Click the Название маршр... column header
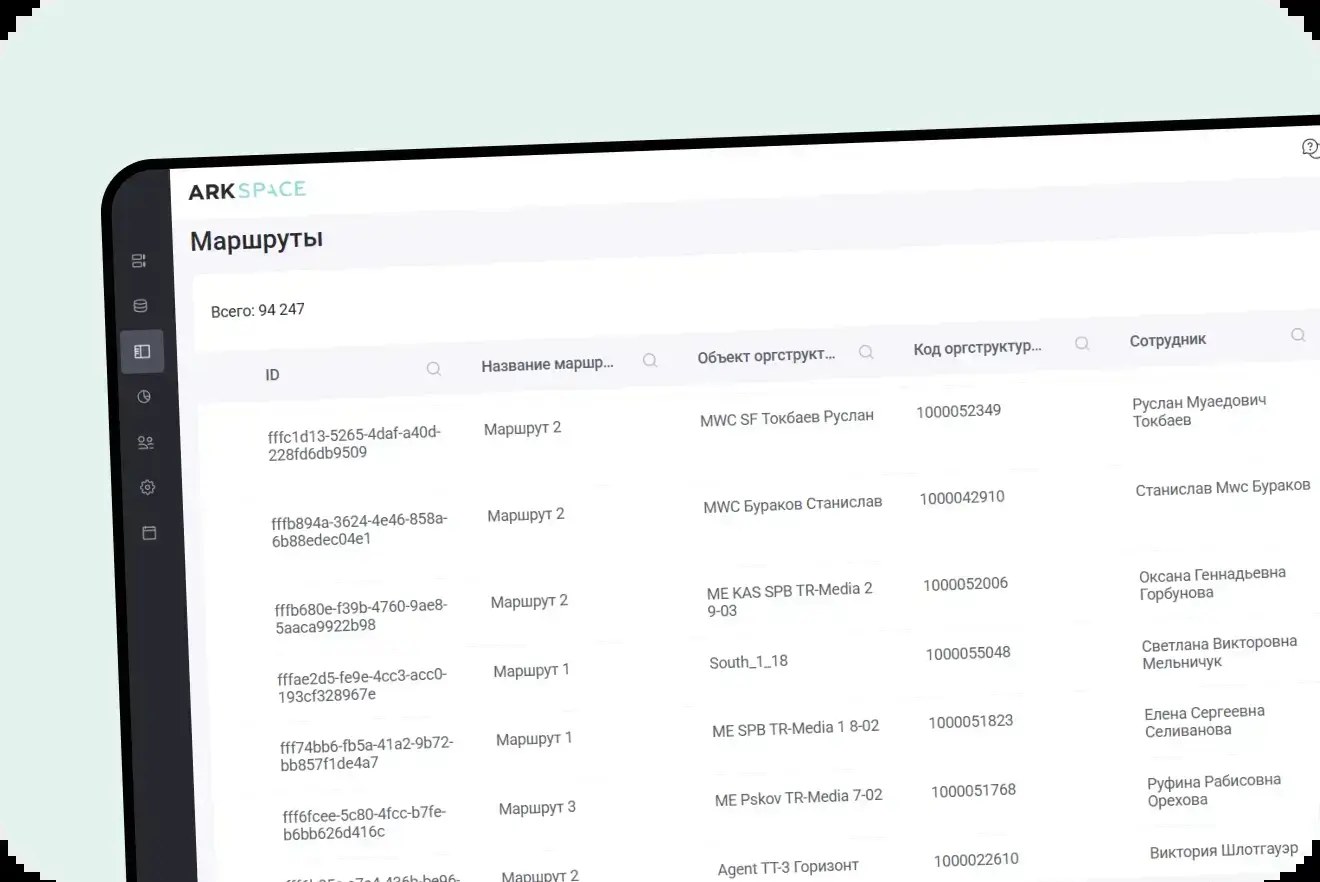 (547, 365)
